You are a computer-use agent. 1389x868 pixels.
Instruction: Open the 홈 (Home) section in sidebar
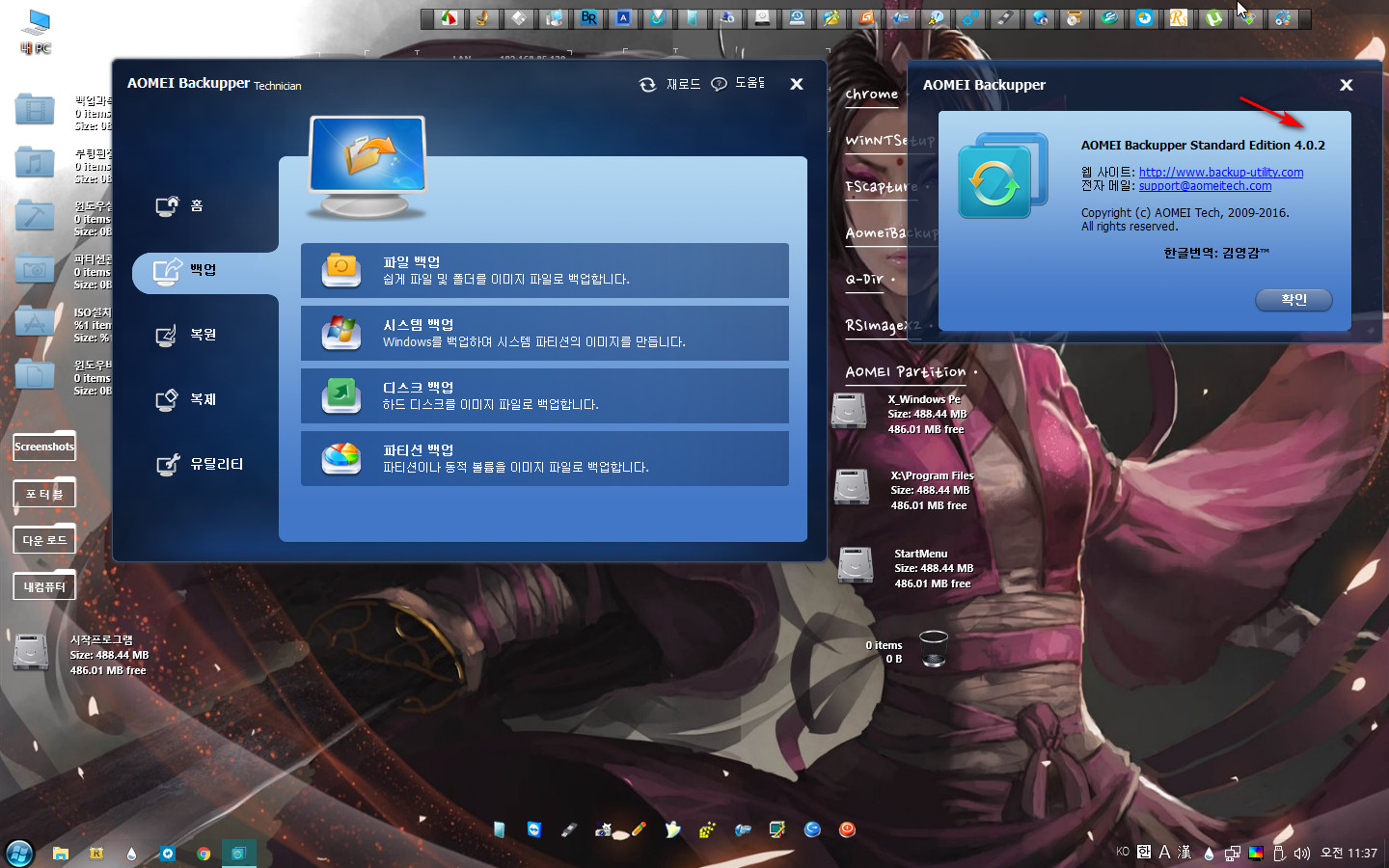coord(180,205)
